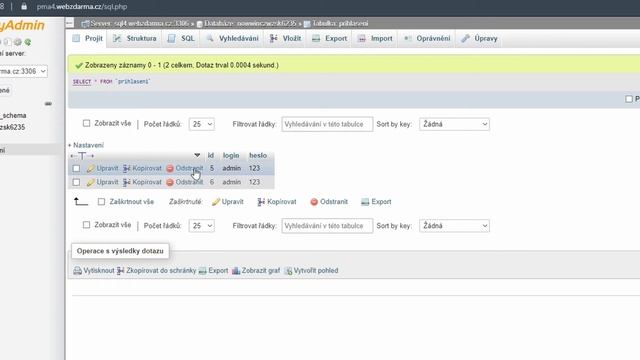
Task: Select _schema database in sidebar tree
Action: (x=13, y=116)
